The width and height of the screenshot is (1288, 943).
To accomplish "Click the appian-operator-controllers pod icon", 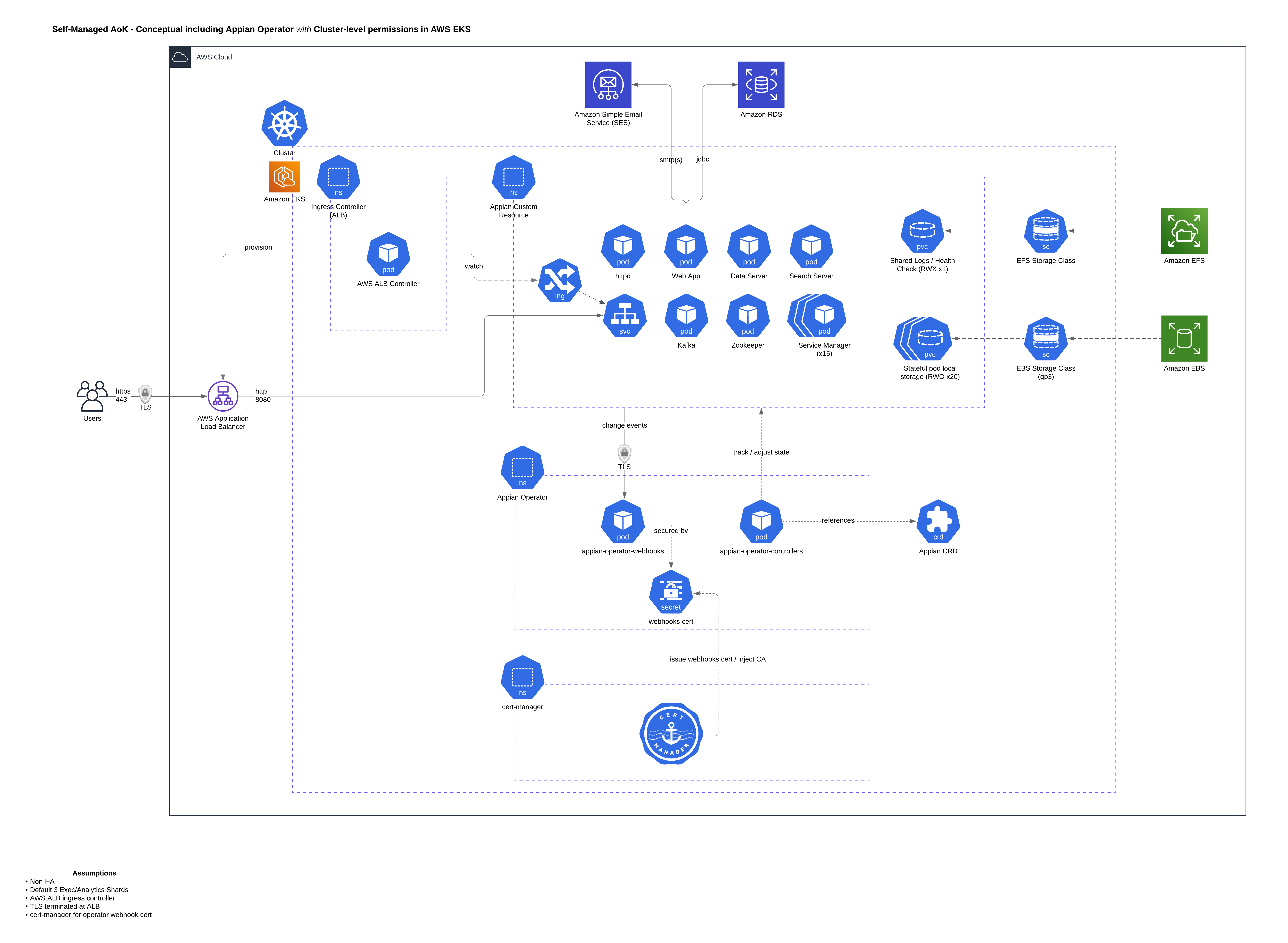I will pyautogui.click(x=761, y=522).
